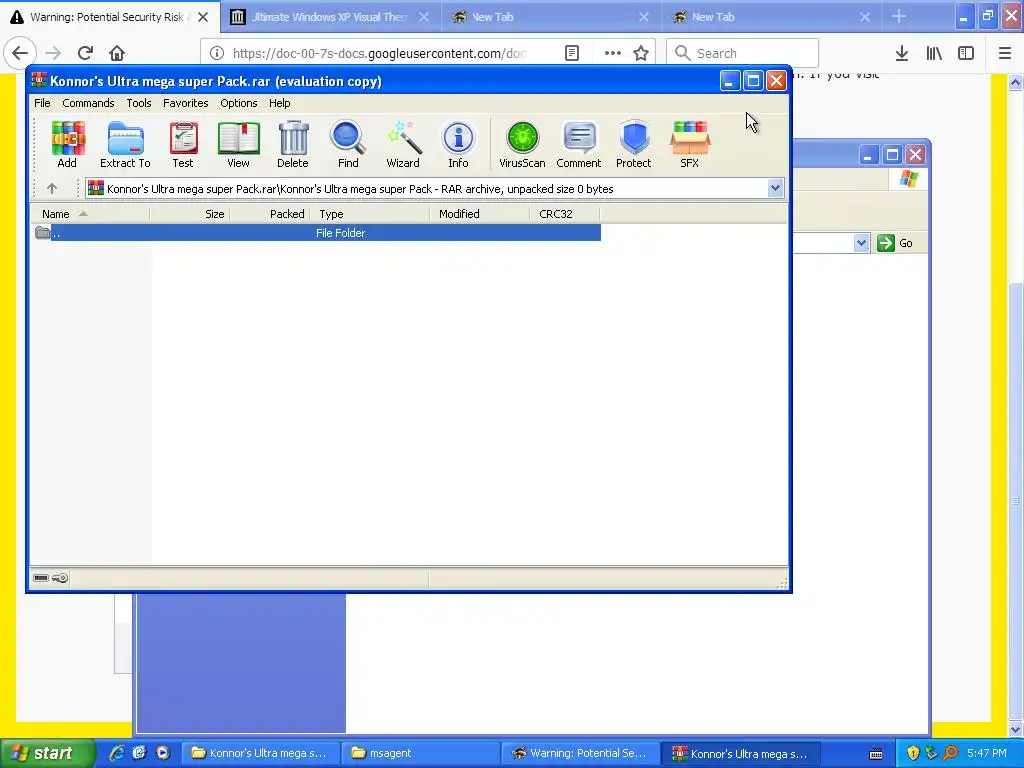Go up one level arrow in WinRAR
The height and width of the screenshot is (768, 1024).
click(x=52, y=189)
